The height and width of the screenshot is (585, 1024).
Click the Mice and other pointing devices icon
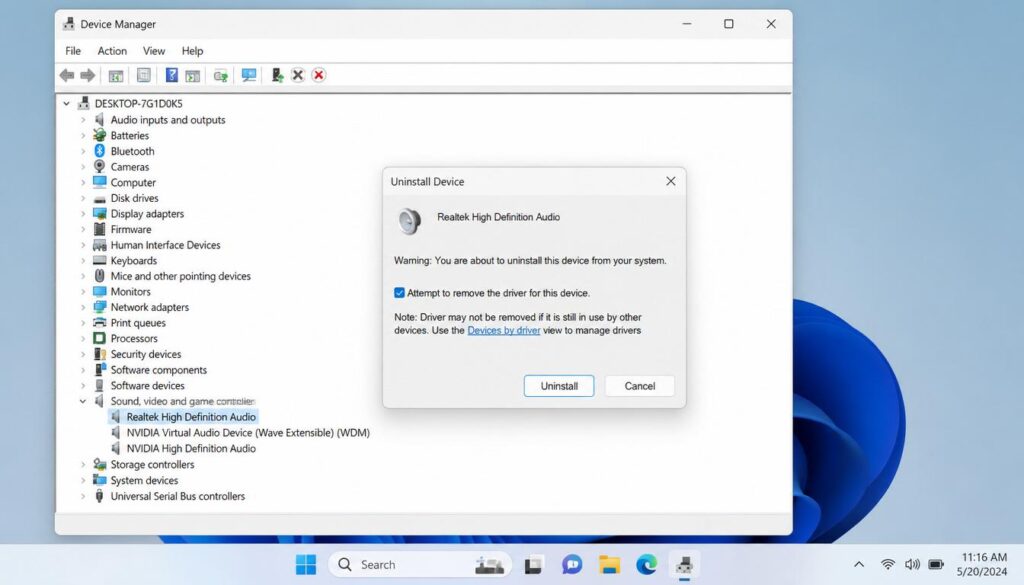99,276
